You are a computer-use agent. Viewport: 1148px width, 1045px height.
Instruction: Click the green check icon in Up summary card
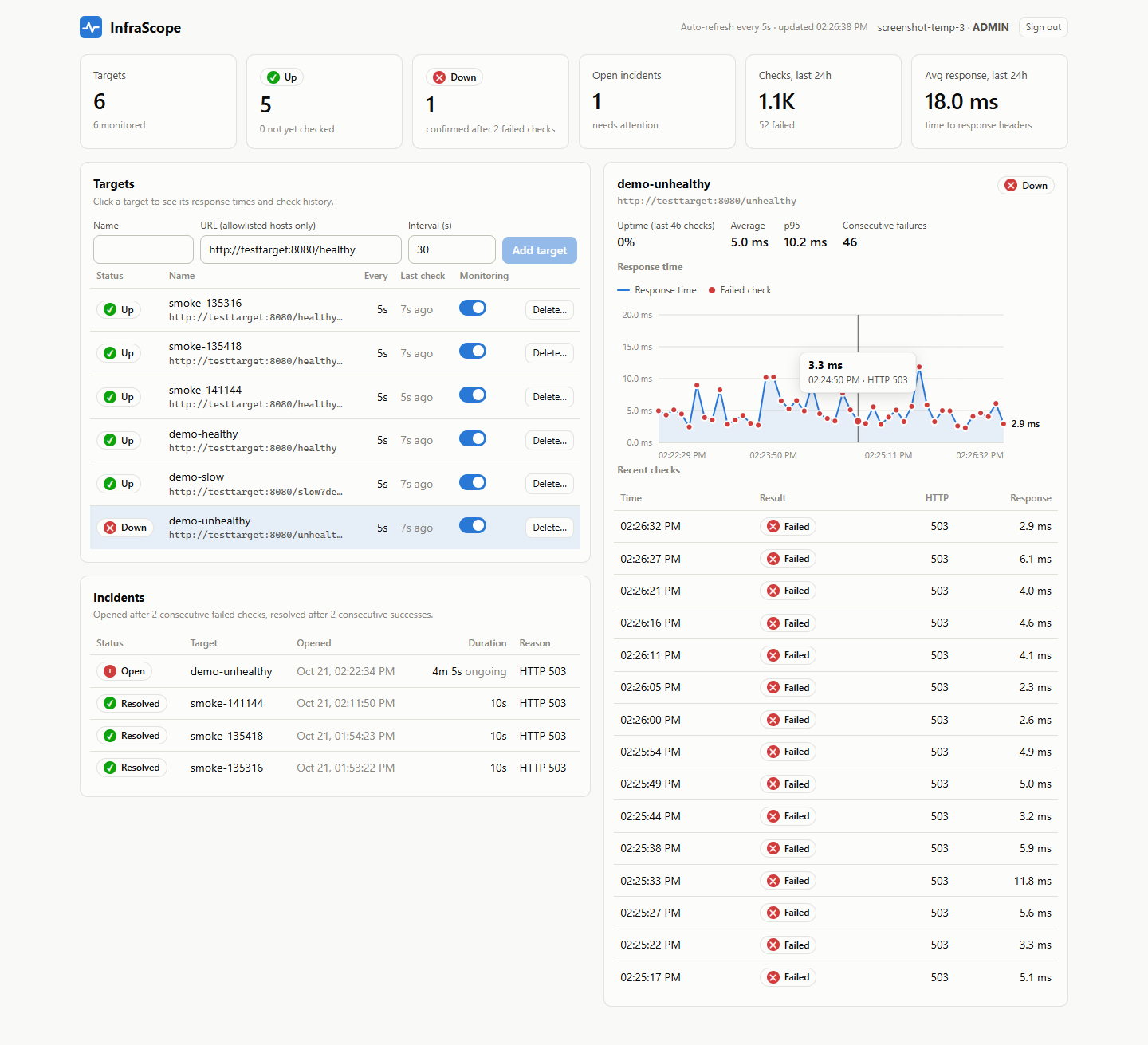pos(273,77)
